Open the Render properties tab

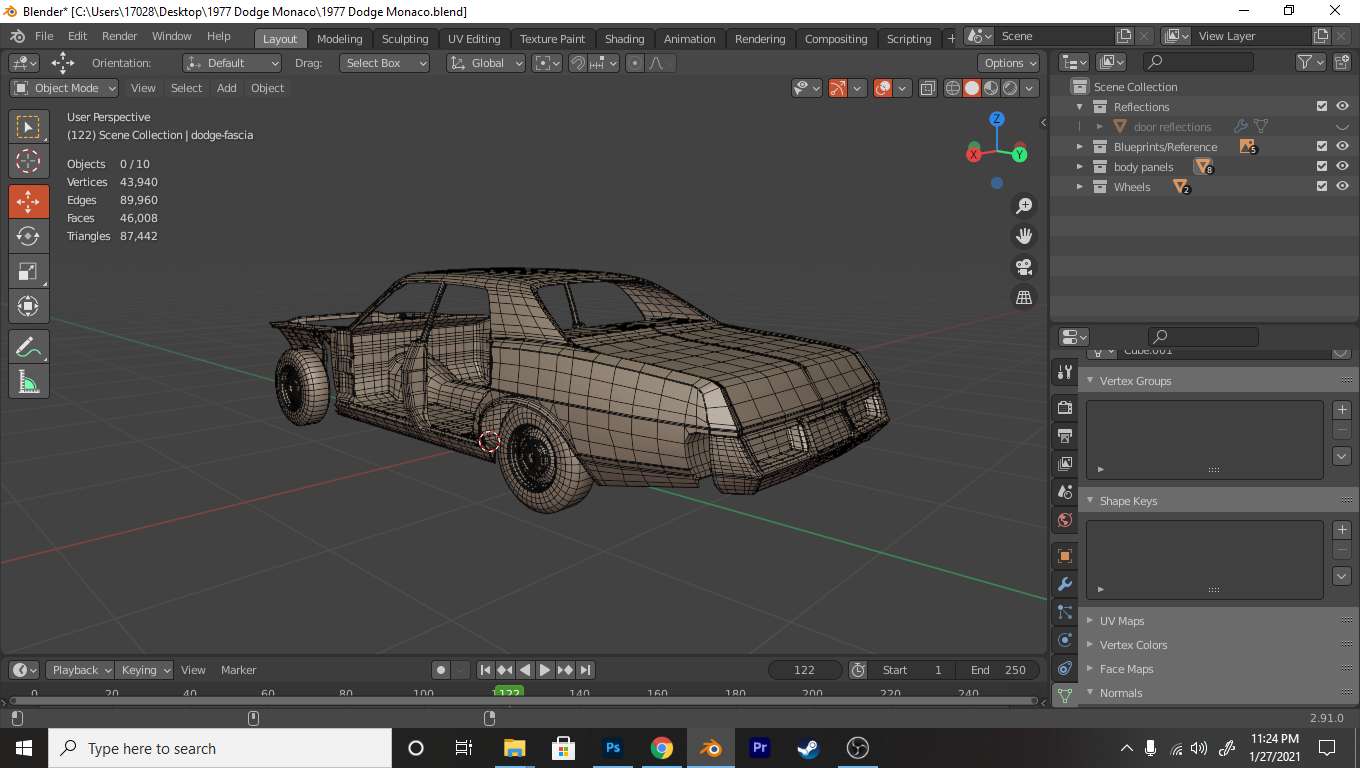click(1065, 408)
